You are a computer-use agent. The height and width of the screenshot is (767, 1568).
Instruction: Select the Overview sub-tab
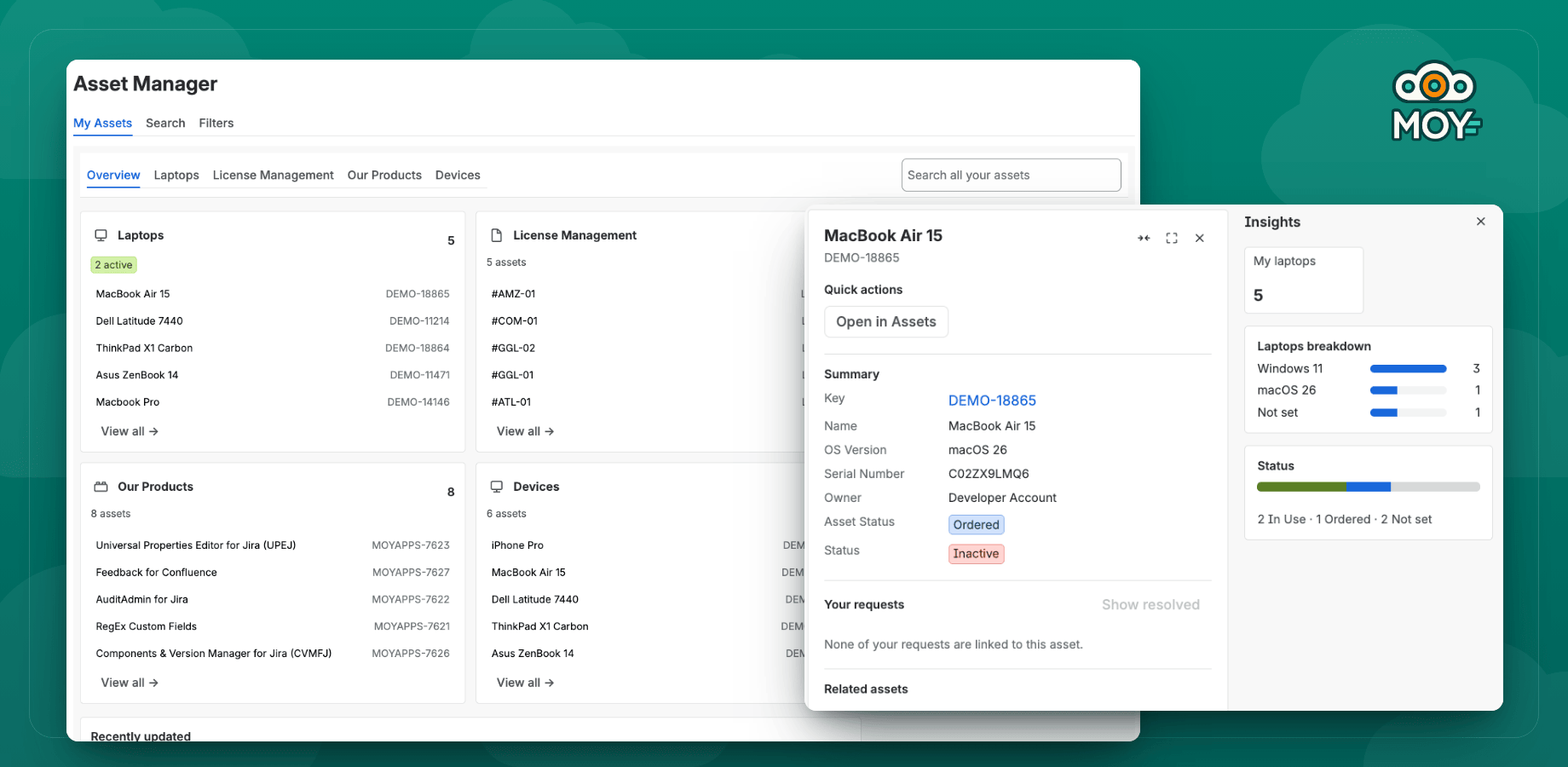tap(113, 175)
